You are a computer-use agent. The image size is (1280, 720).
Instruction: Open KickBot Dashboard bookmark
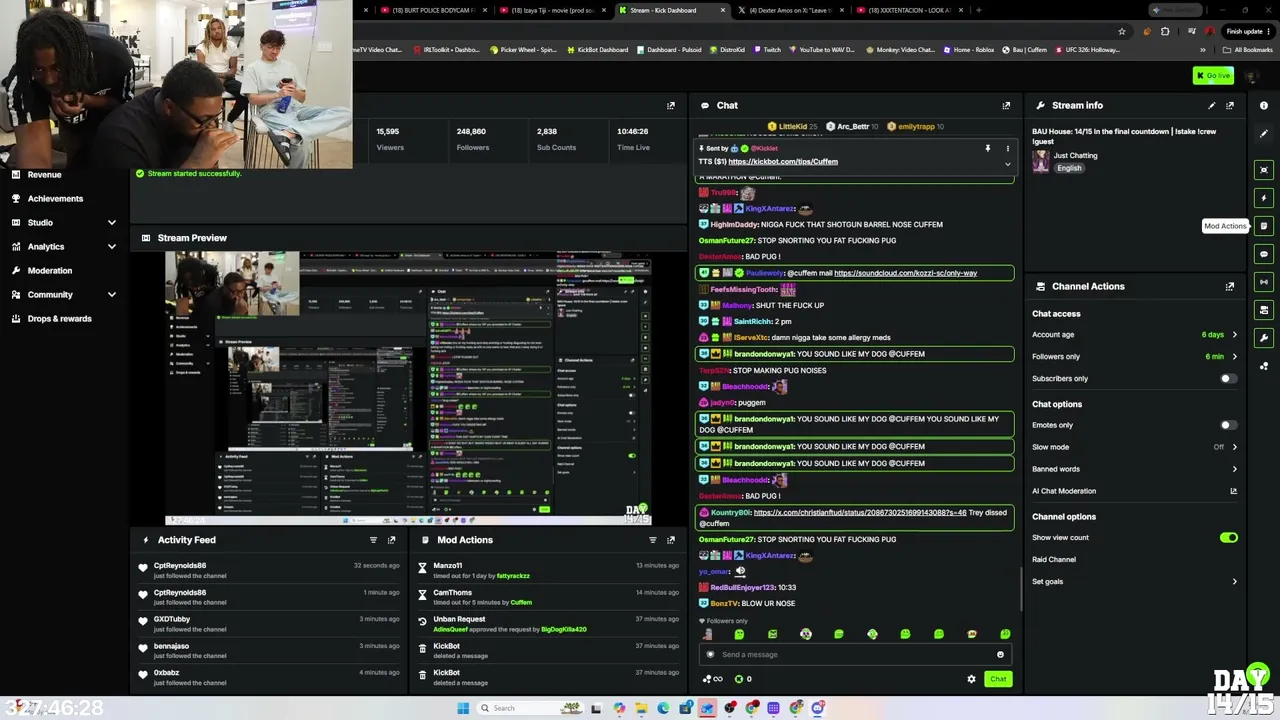pos(598,49)
